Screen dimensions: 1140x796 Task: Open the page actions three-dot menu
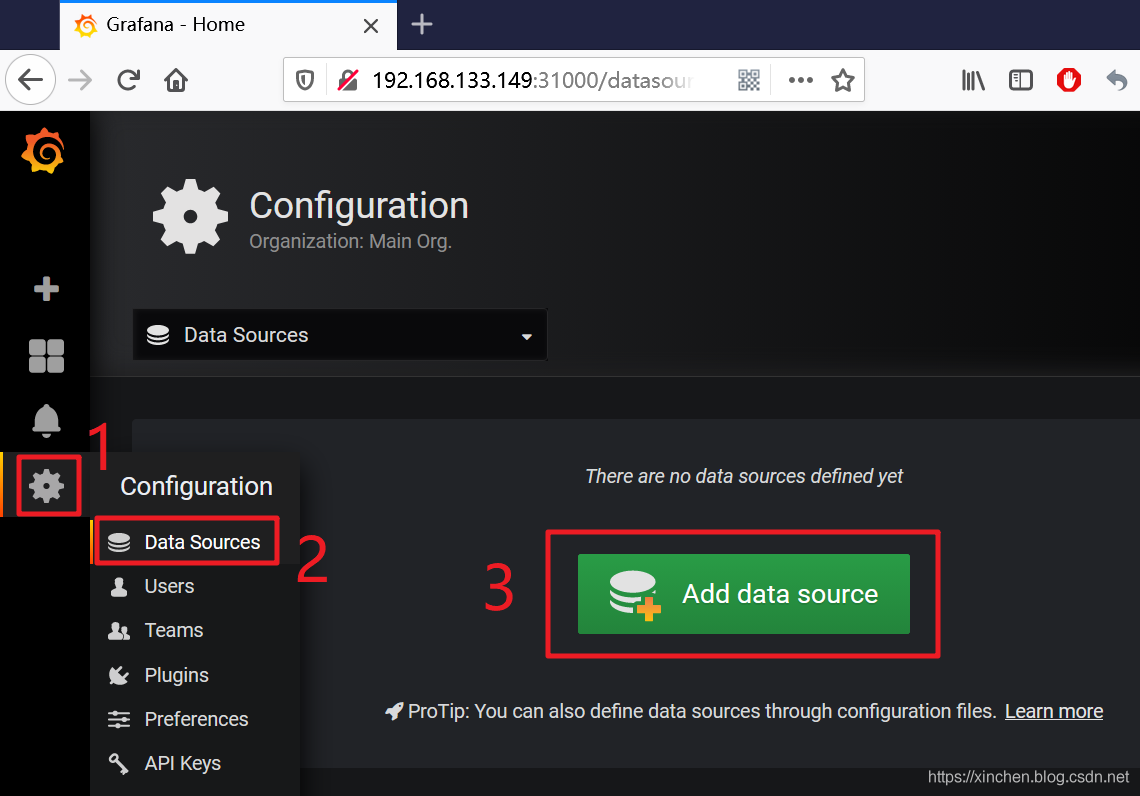(x=800, y=80)
